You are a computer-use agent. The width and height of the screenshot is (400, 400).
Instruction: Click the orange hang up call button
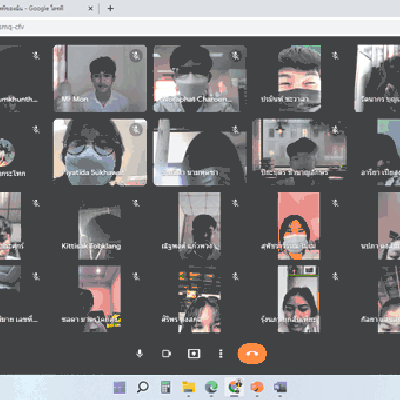252,353
